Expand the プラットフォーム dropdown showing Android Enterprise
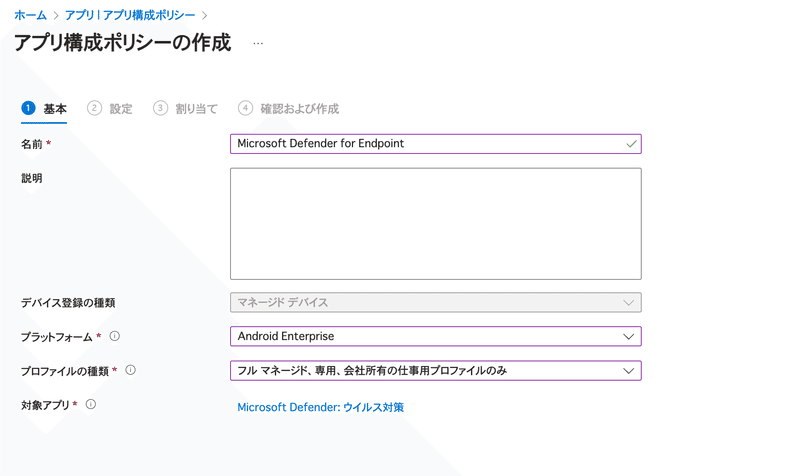This screenshot has height=476, width=800. 436,336
